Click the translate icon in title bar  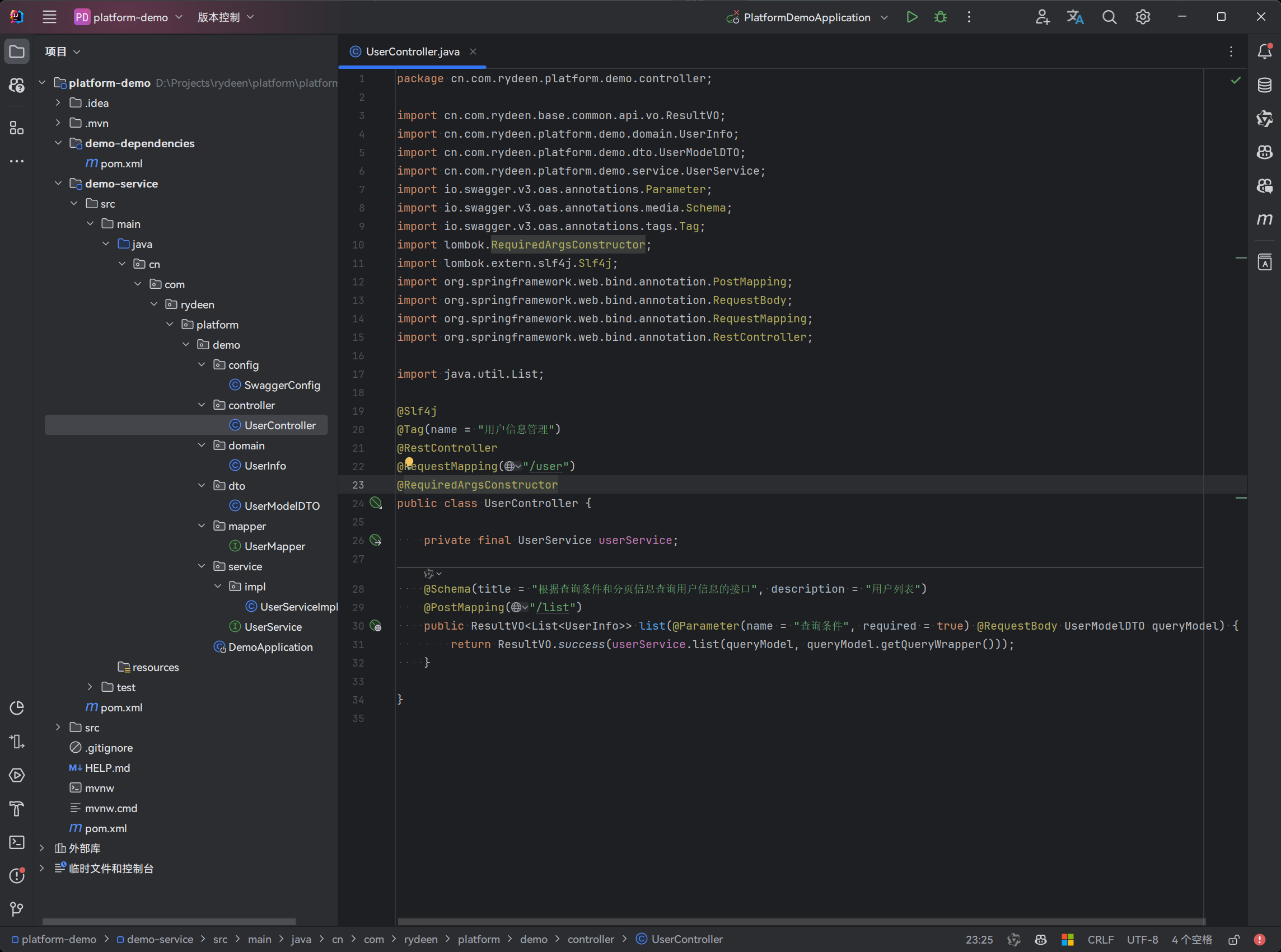pos(1075,17)
